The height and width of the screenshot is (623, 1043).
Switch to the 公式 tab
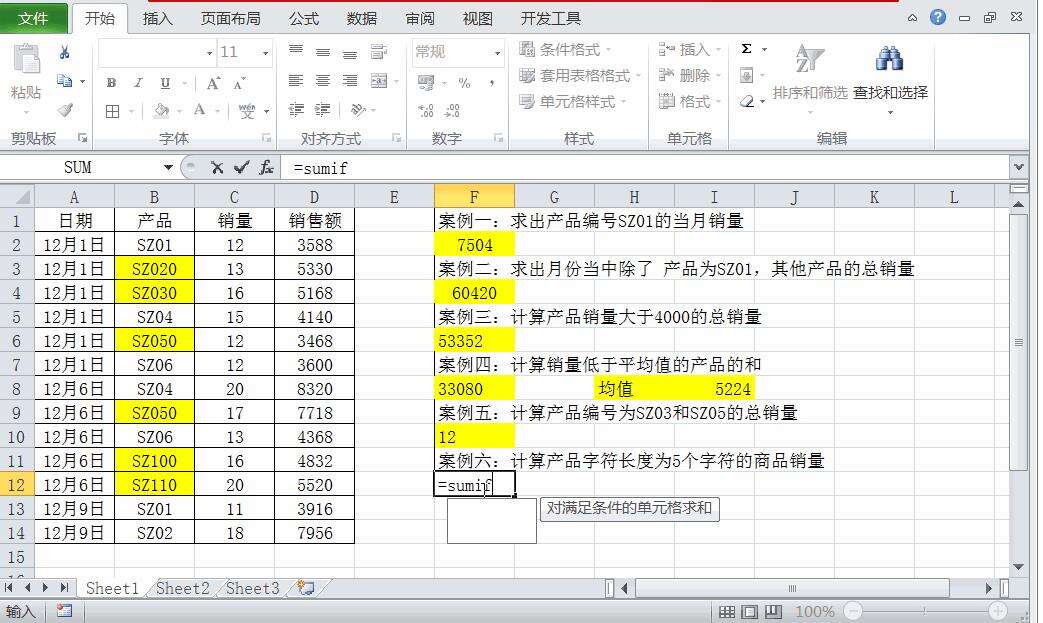click(304, 19)
